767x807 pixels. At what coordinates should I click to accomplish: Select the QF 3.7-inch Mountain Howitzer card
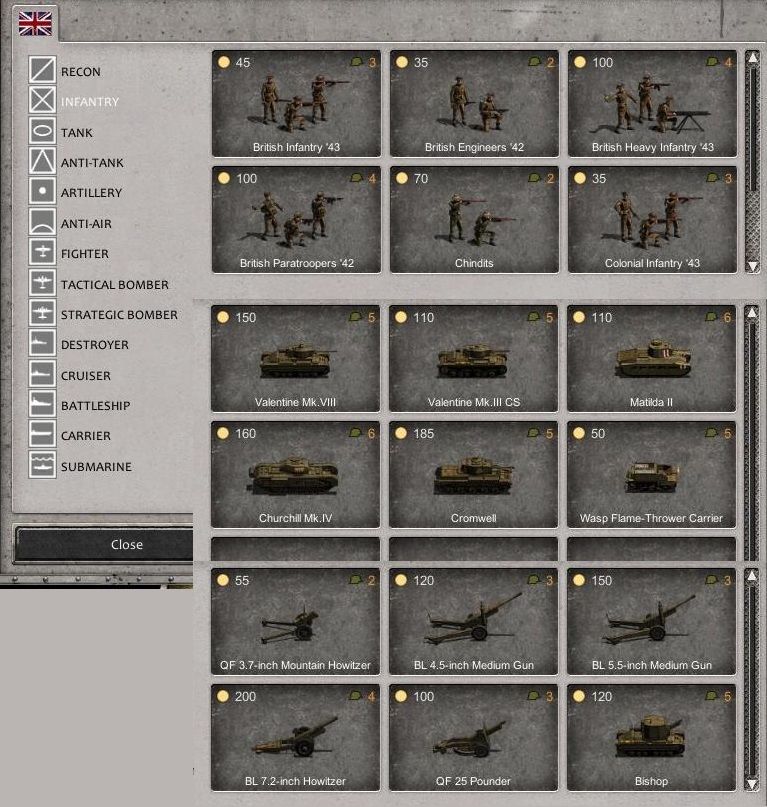point(295,621)
